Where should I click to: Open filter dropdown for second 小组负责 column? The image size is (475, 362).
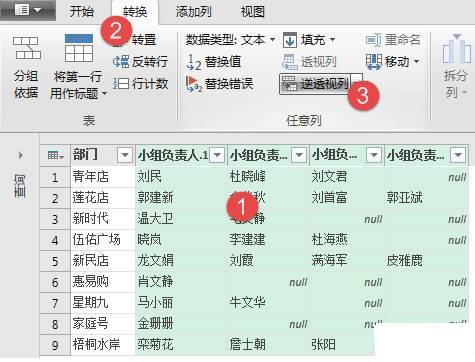tap(299, 155)
